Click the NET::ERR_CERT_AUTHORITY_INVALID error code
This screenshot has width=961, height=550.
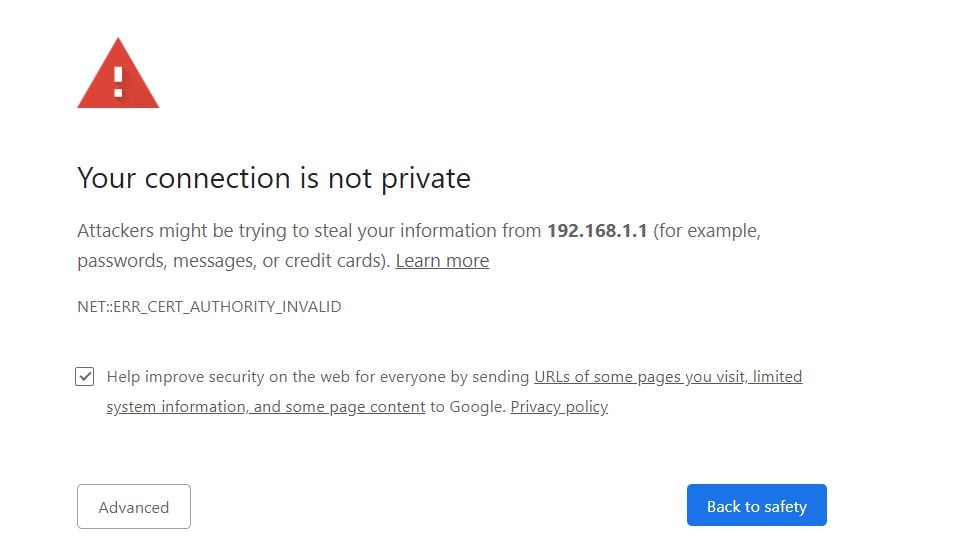coord(209,307)
